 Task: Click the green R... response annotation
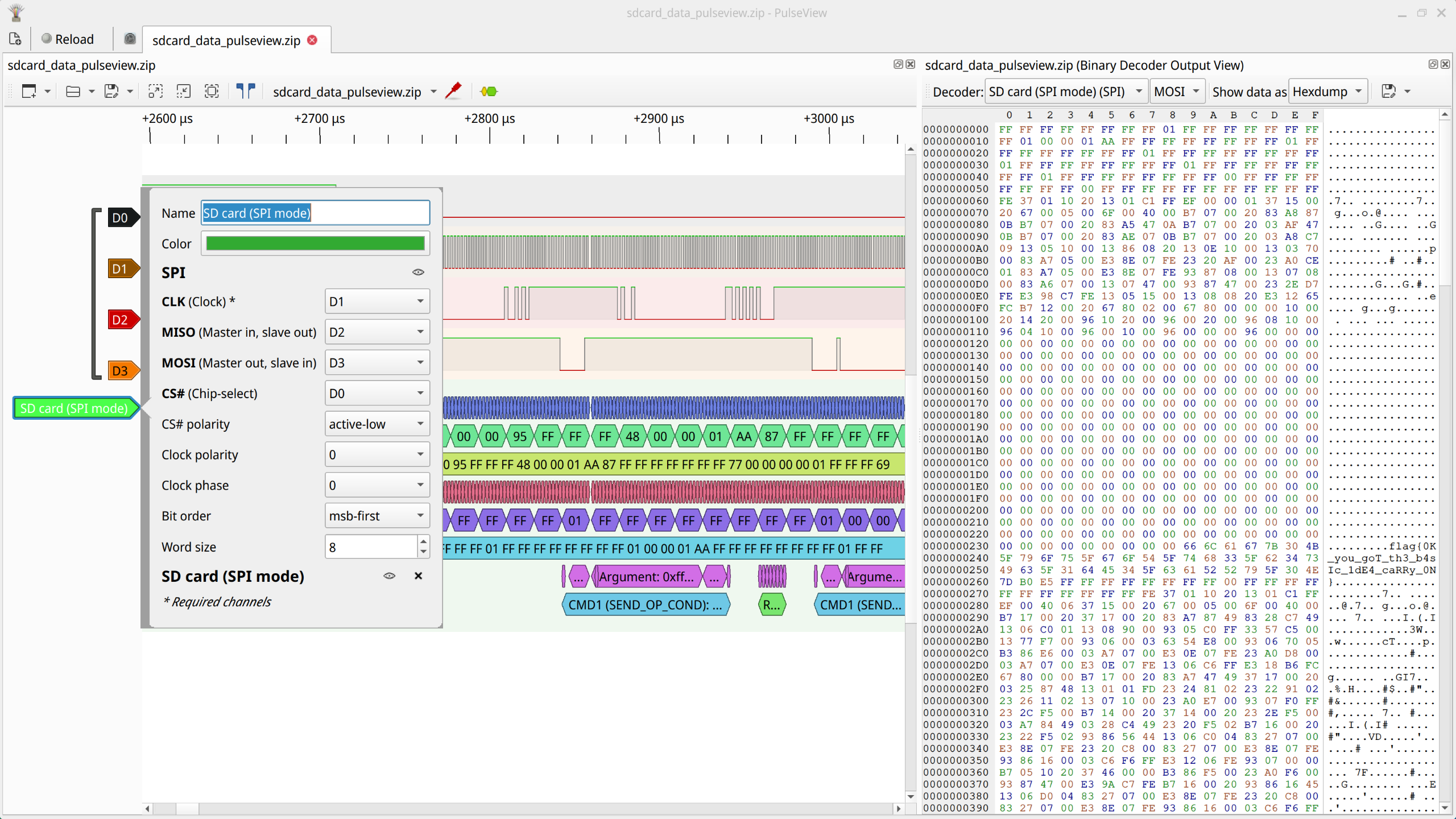(772, 605)
